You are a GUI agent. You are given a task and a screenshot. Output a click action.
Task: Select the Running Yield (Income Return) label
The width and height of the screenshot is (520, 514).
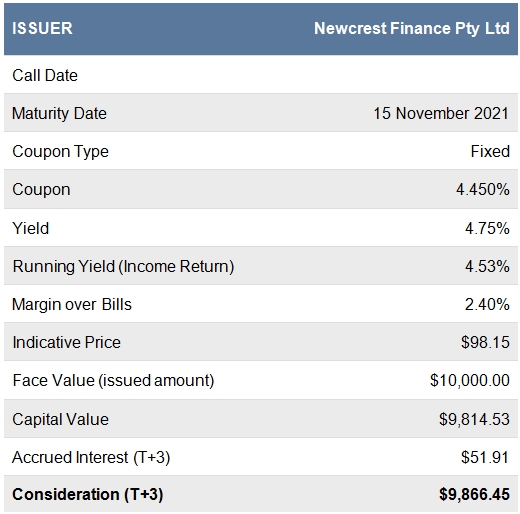point(123,267)
